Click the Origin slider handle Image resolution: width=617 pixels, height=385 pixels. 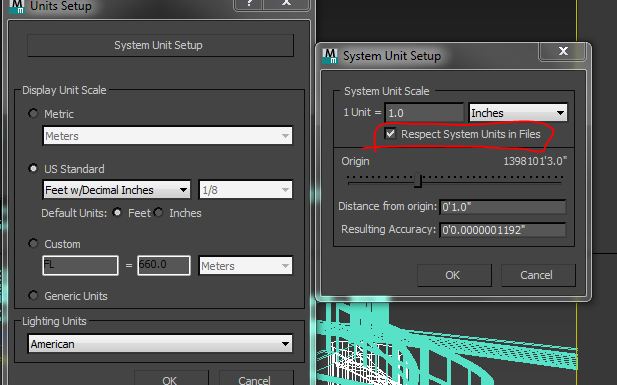point(419,181)
